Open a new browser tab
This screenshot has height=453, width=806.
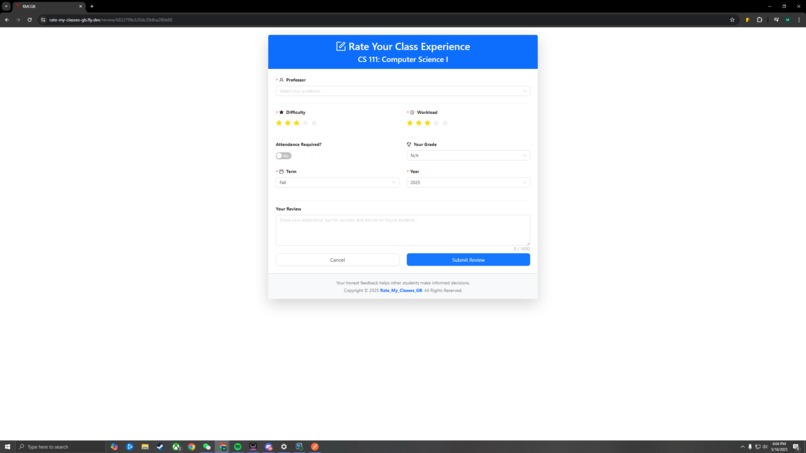91,7
